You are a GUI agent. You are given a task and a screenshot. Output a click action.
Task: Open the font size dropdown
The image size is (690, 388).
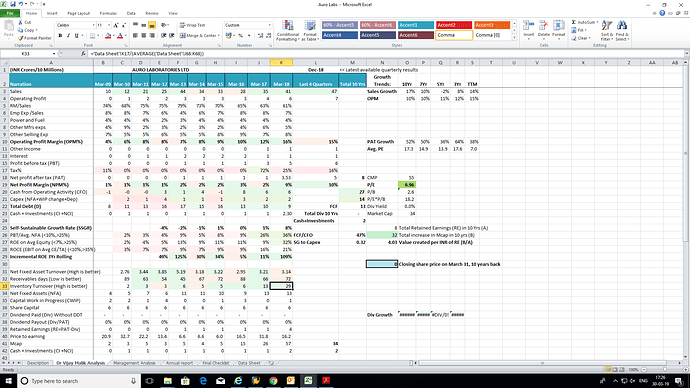click(109, 26)
